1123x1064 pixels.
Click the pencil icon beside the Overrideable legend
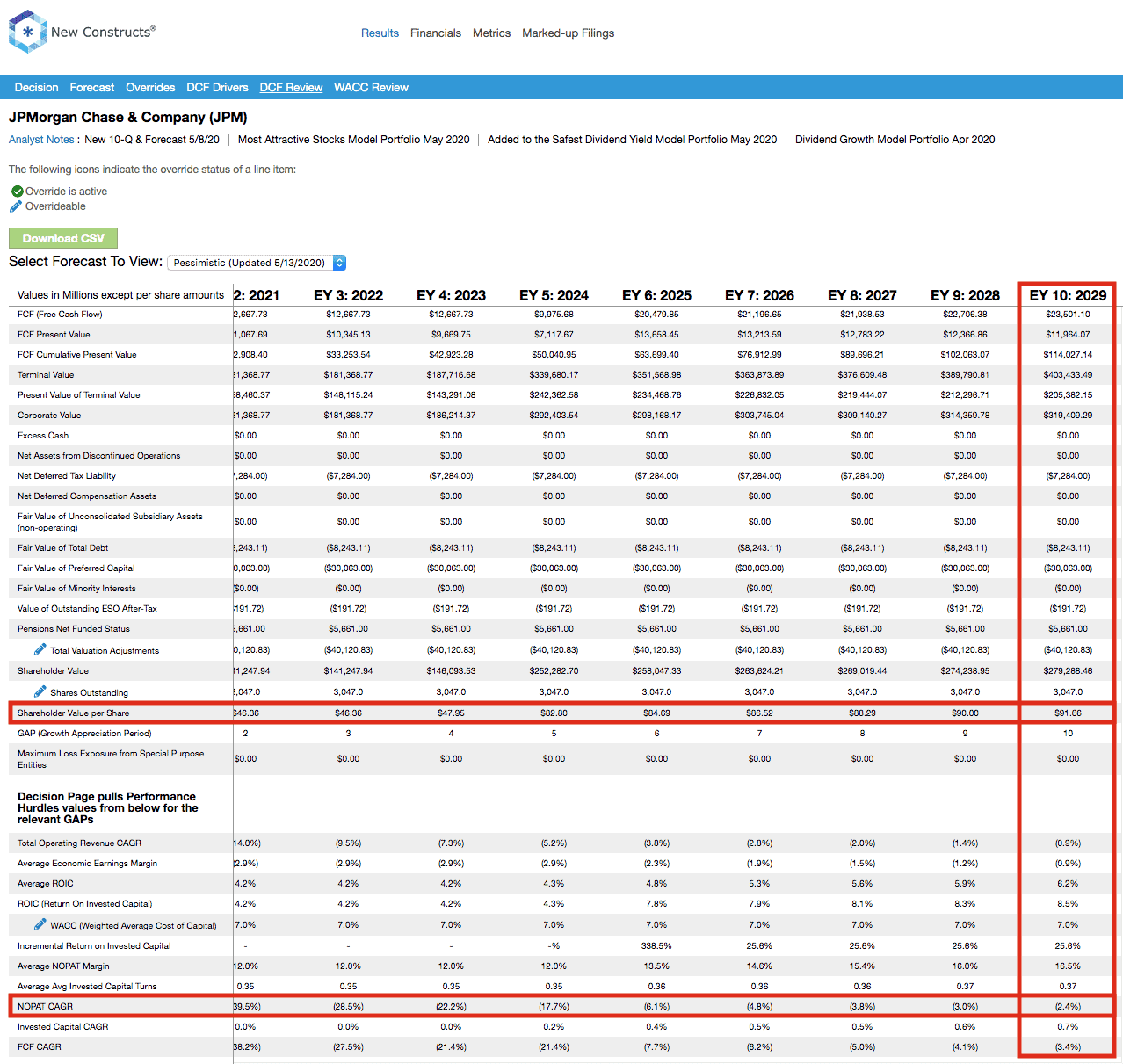[x=16, y=206]
